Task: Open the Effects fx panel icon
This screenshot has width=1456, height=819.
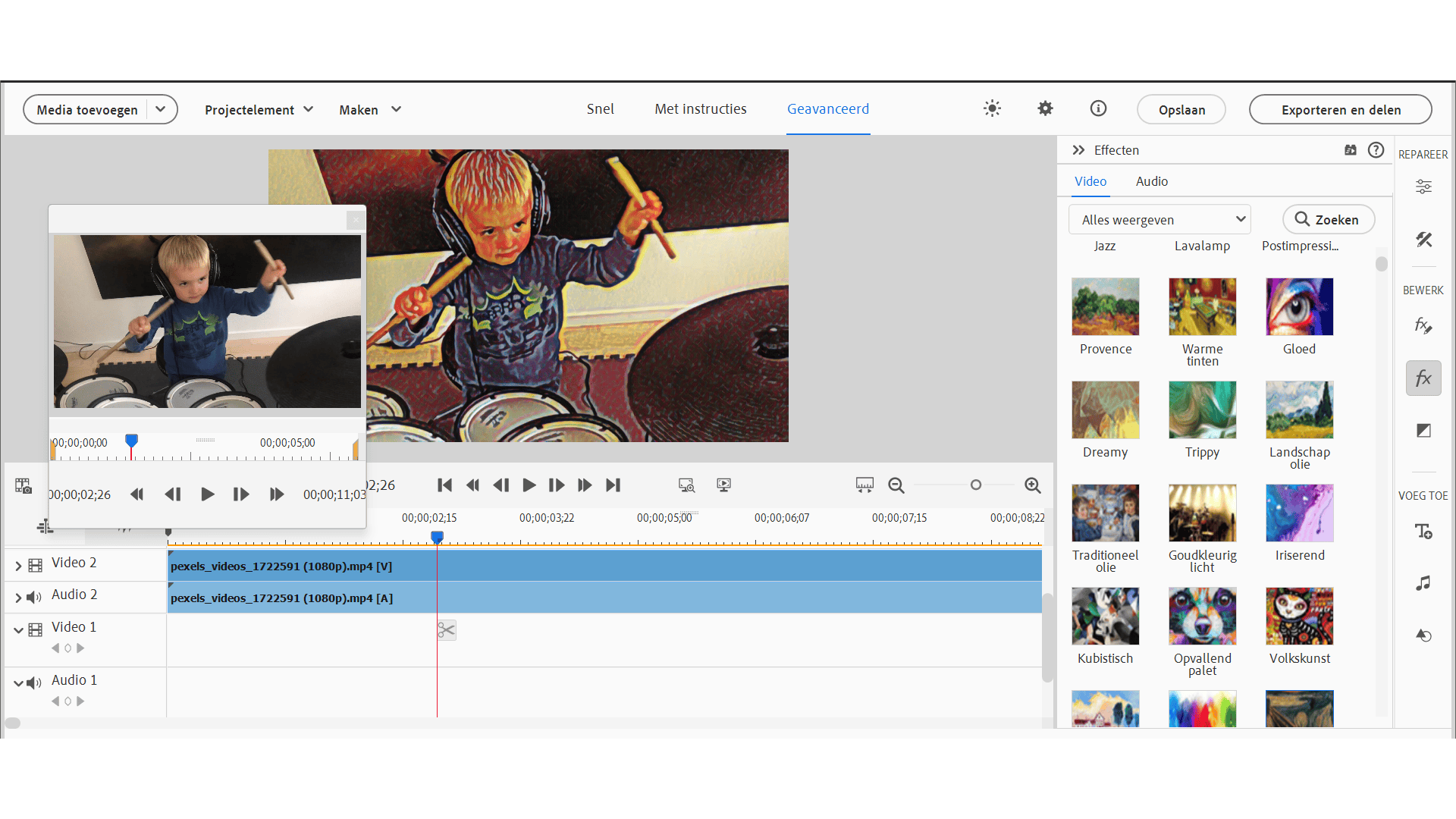Action: pos(1423,378)
